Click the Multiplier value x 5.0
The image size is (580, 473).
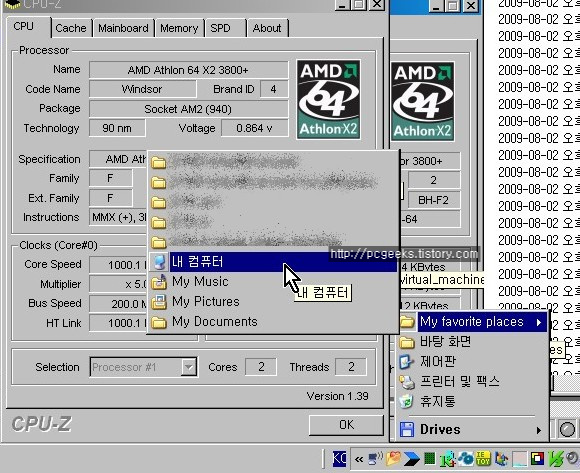[x=118, y=284]
